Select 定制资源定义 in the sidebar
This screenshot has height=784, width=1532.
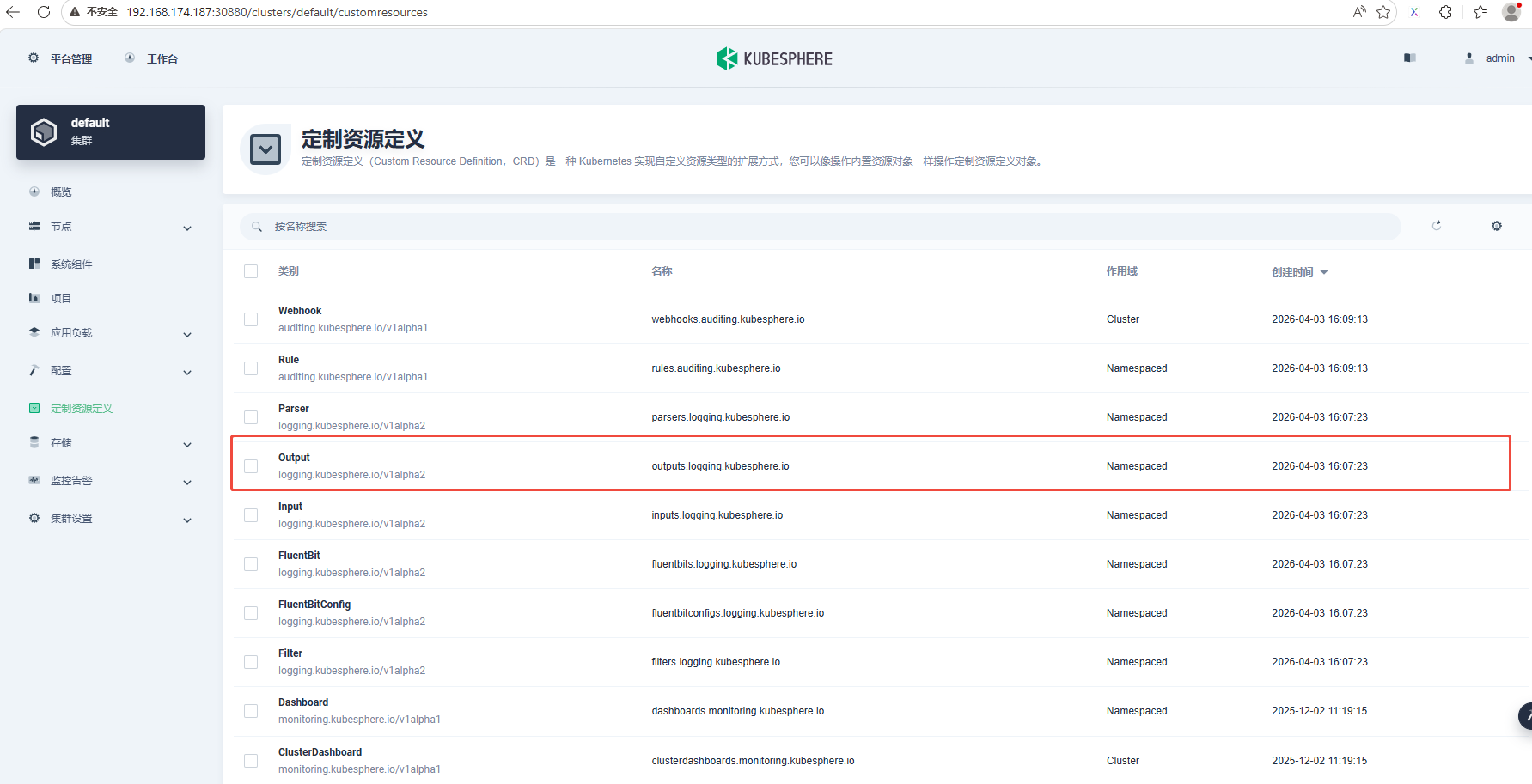pos(82,409)
